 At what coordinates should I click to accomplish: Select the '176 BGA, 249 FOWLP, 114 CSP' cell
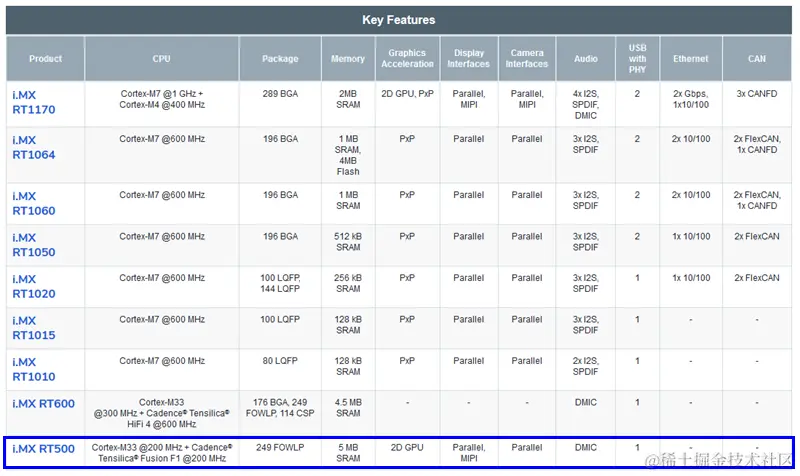tap(280, 413)
